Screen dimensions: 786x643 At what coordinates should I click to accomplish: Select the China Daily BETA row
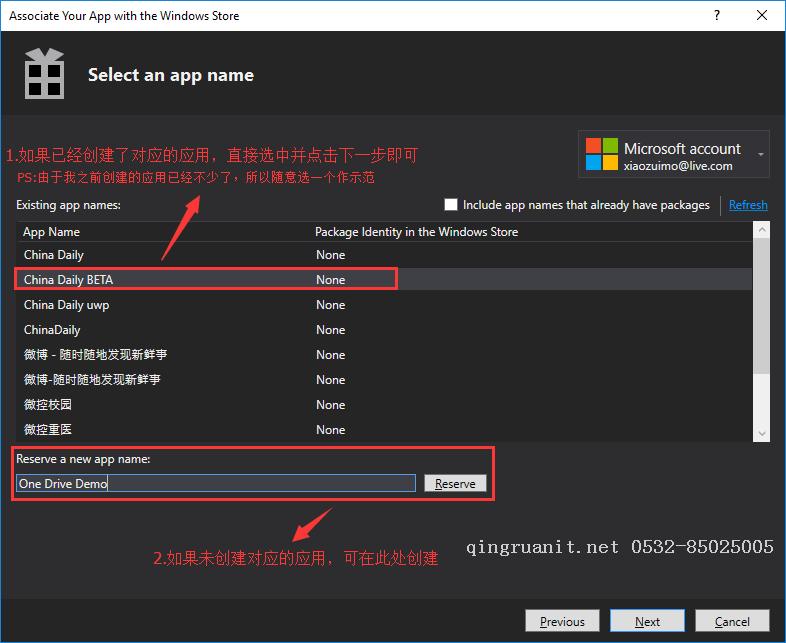pyautogui.click(x=384, y=280)
